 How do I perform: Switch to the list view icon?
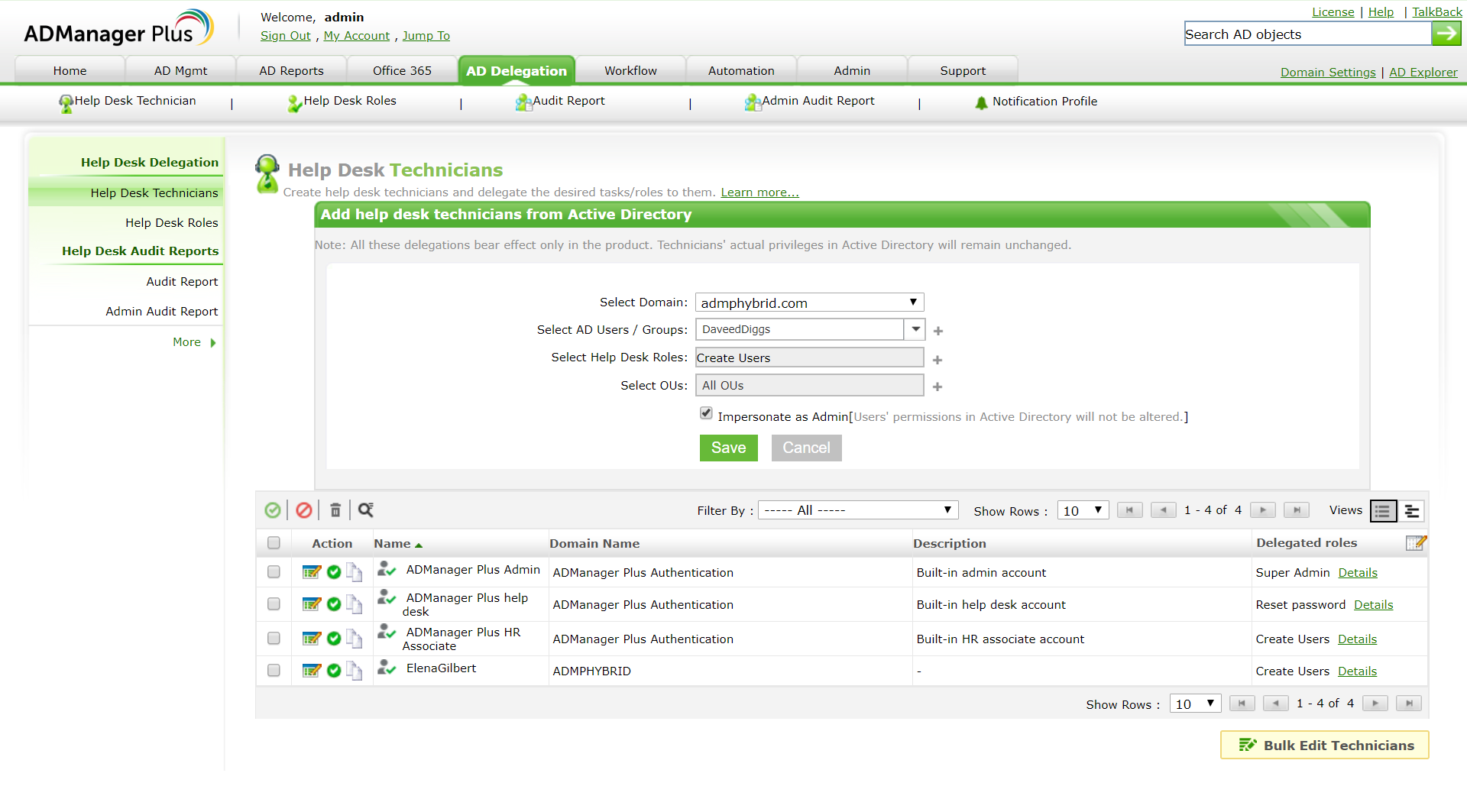[1383, 511]
